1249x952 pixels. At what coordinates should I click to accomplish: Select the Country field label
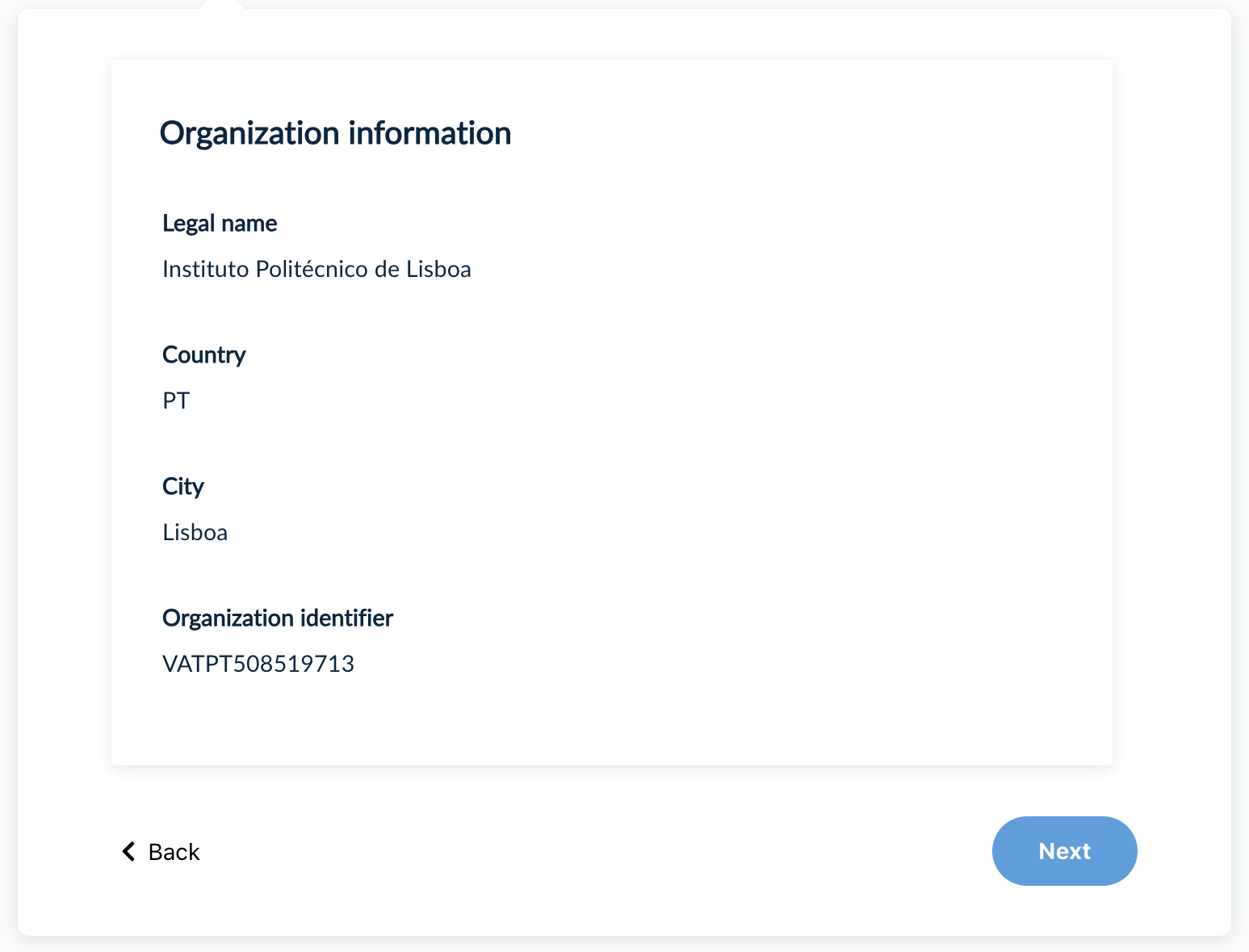pyautogui.click(x=203, y=354)
